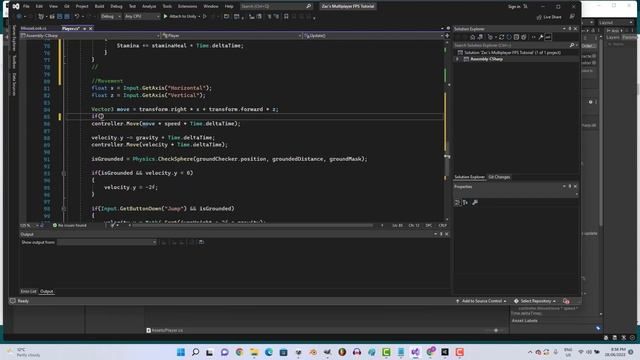Collapse the if(isGrounded && velocity.y) code block
Image resolution: width=640 pixels, height=360 pixels.
tap(64, 173)
